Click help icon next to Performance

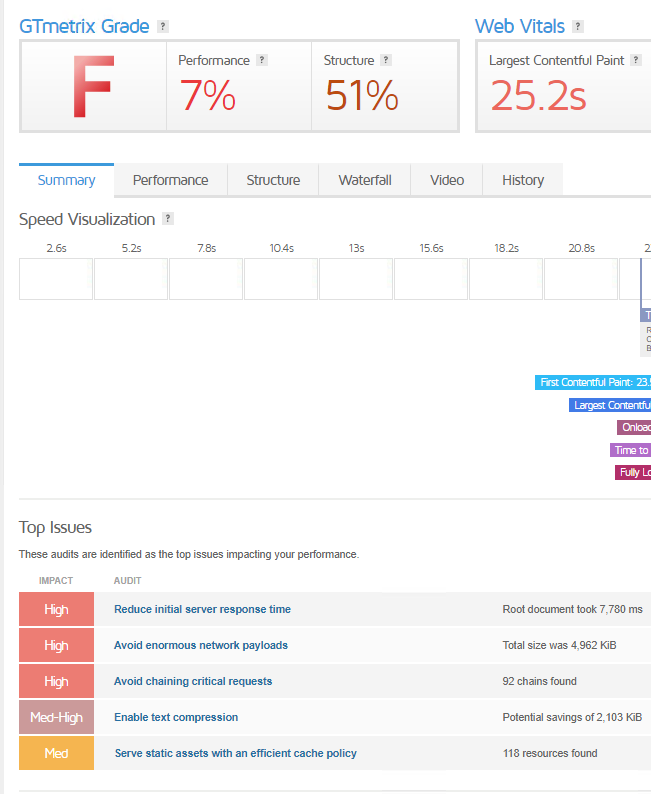tap(262, 60)
